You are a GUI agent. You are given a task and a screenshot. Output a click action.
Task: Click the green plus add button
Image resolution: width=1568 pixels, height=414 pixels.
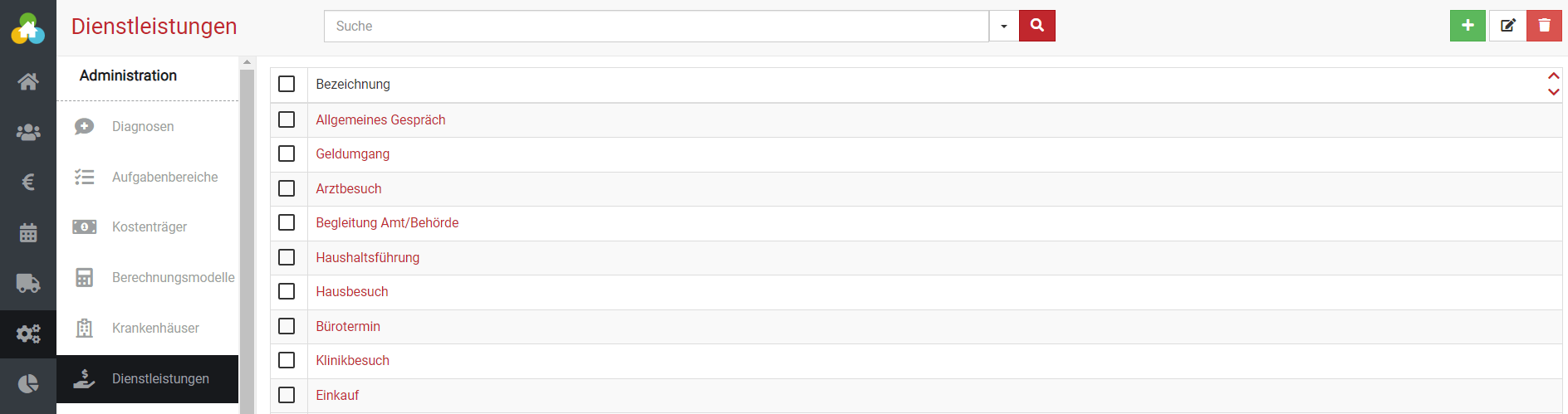1468,26
